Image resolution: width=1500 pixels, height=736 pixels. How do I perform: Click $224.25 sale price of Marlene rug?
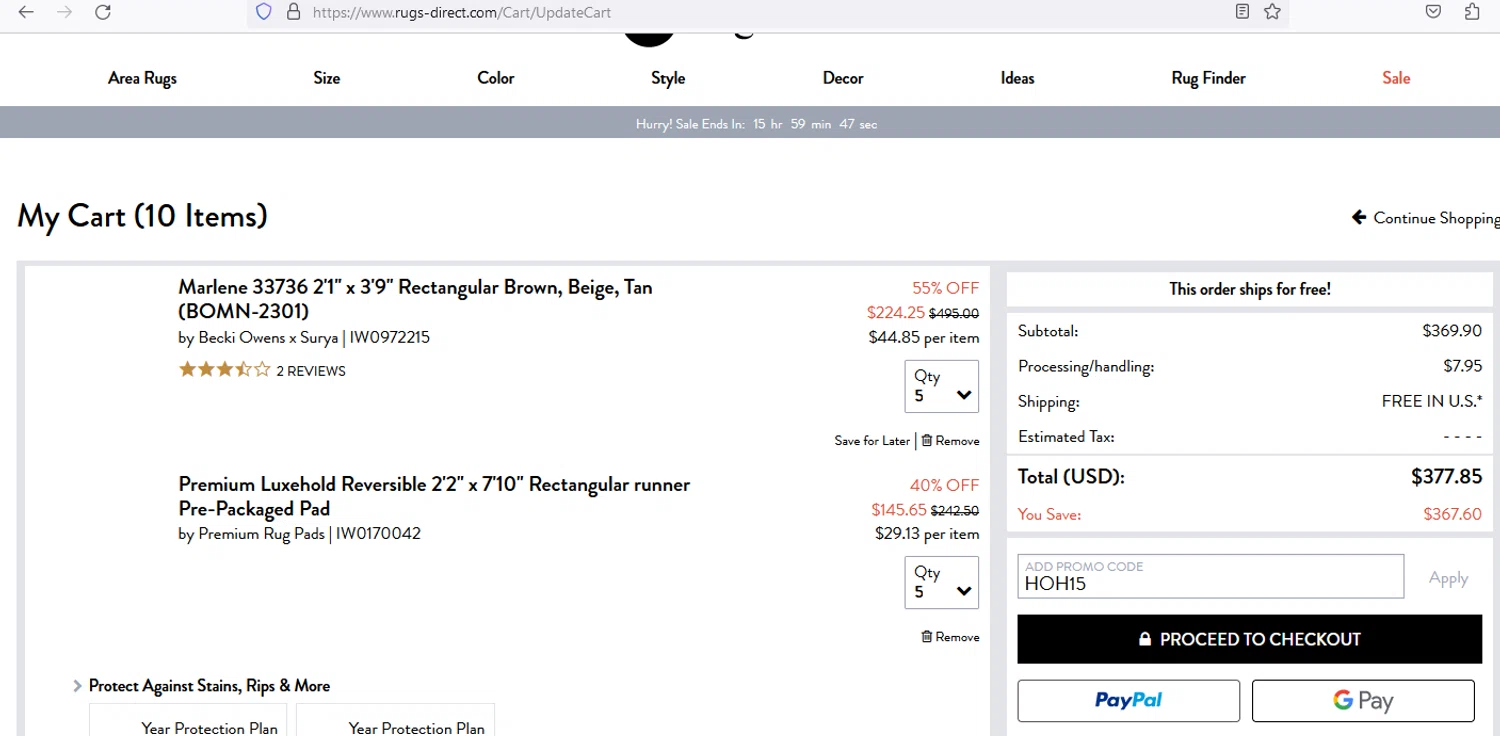pyautogui.click(x=896, y=313)
